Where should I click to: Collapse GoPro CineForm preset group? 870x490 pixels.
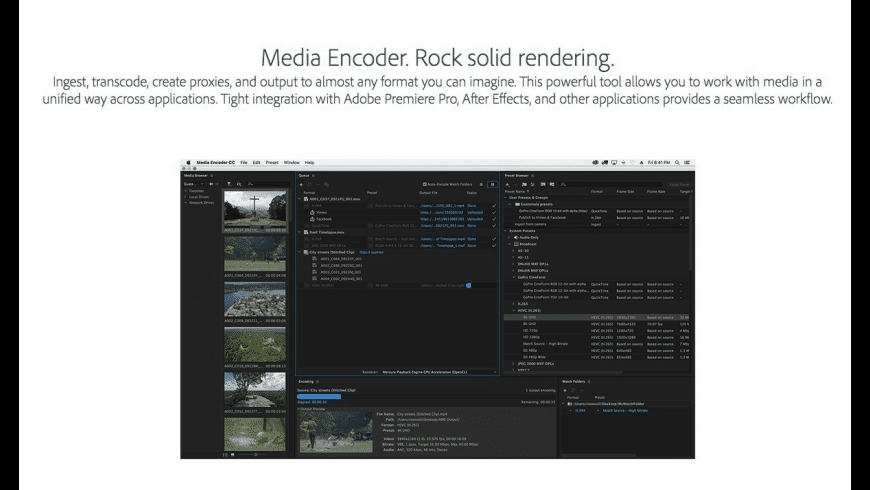point(514,277)
